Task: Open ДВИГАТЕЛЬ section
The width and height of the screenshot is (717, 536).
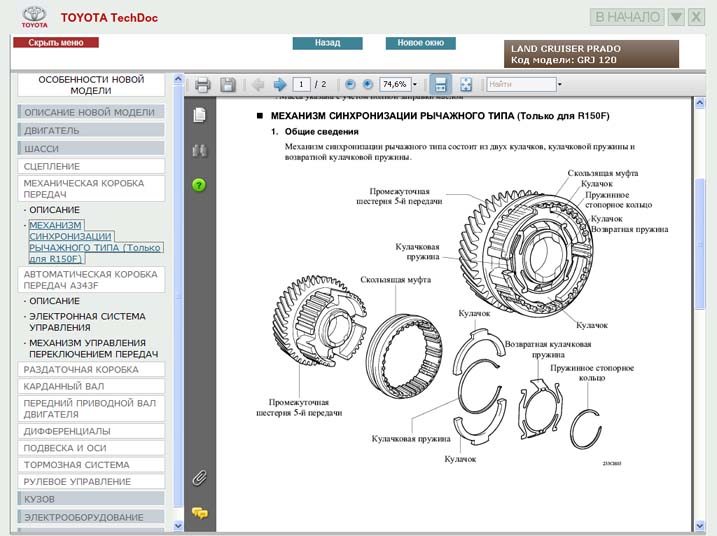Action: [91, 130]
